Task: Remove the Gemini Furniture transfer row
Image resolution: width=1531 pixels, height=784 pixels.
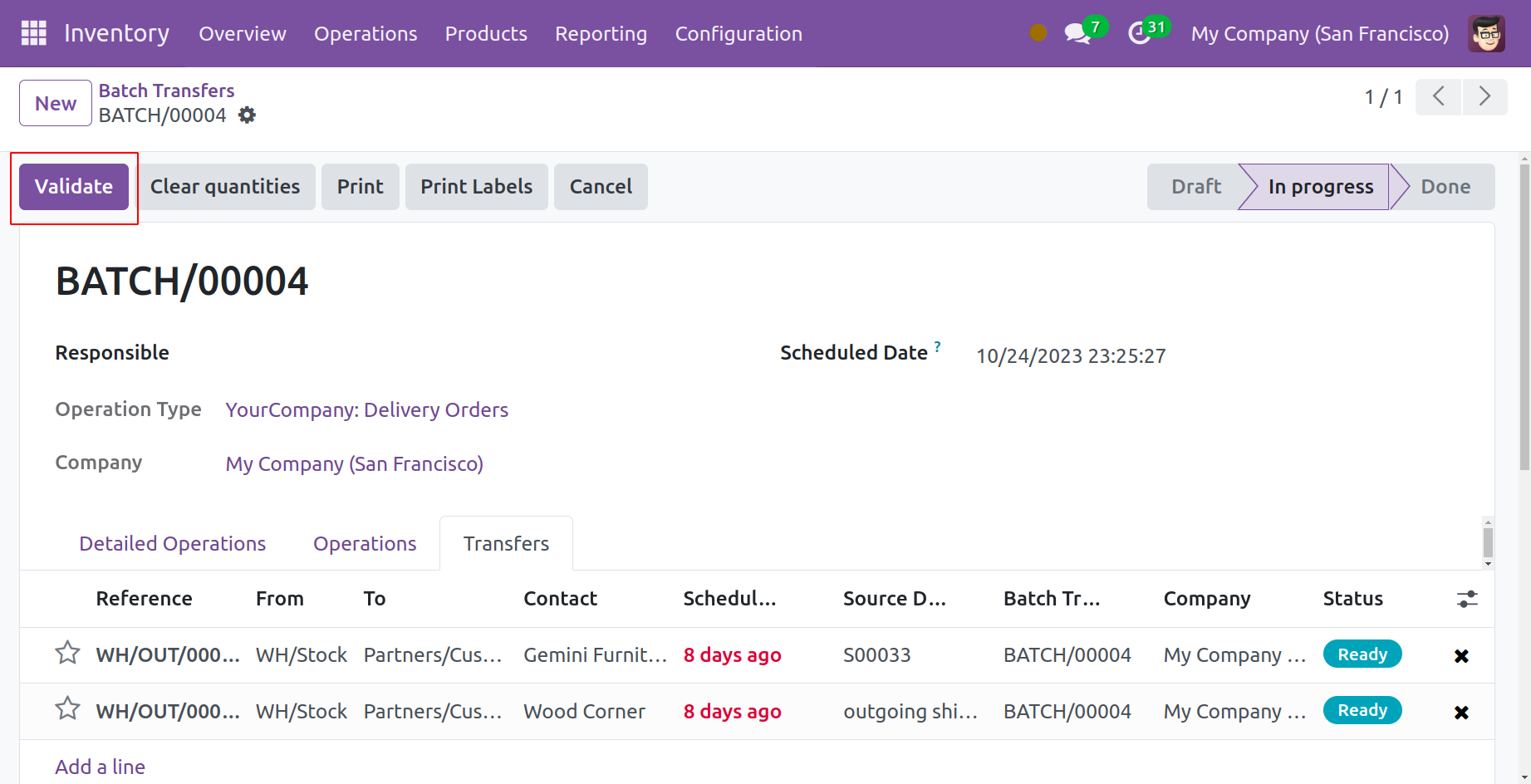Action: tap(1461, 656)
